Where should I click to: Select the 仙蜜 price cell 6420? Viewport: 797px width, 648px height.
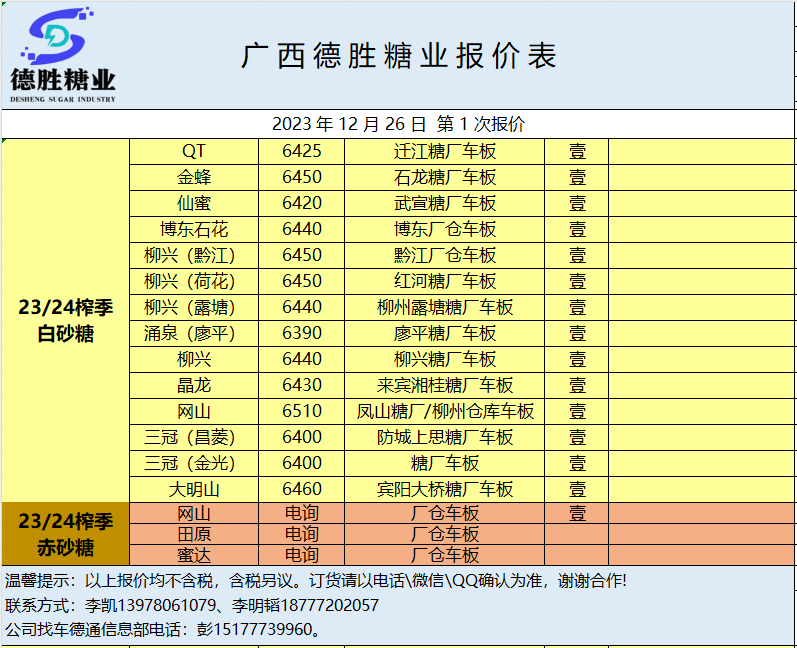pyautogui.click(x=302, y=204)
